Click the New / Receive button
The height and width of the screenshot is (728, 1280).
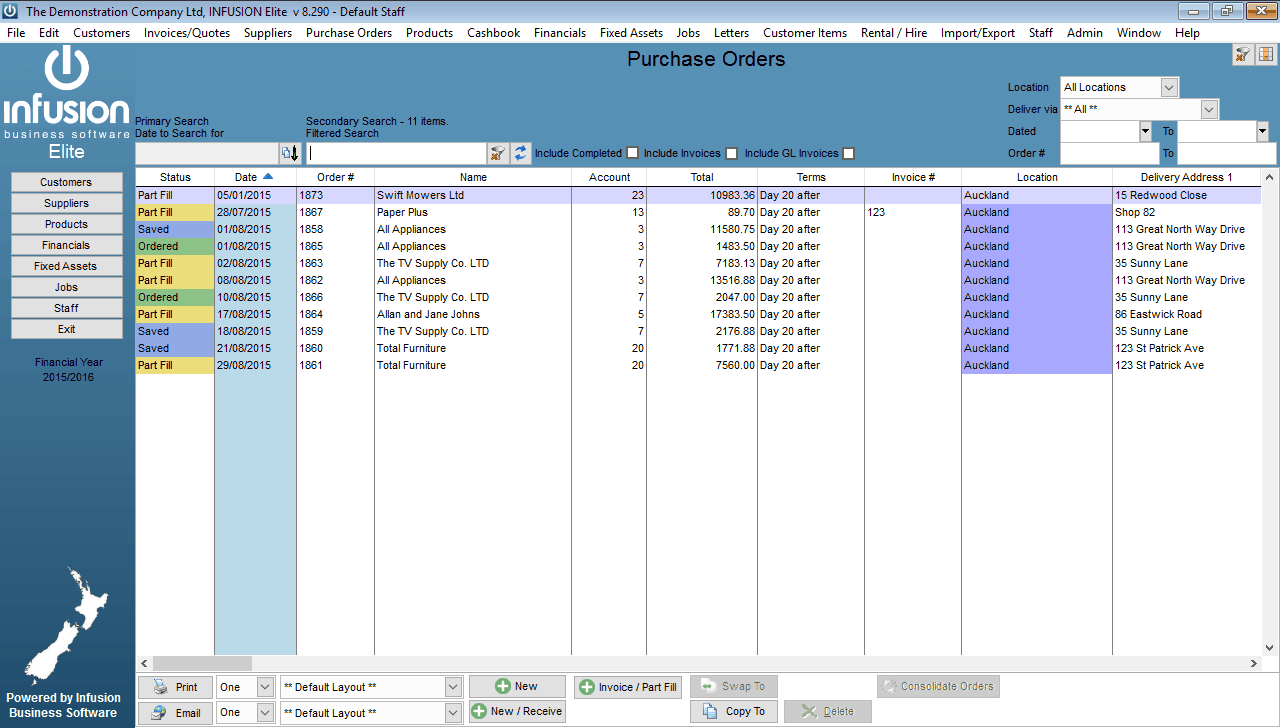click(x=517, y=711)
